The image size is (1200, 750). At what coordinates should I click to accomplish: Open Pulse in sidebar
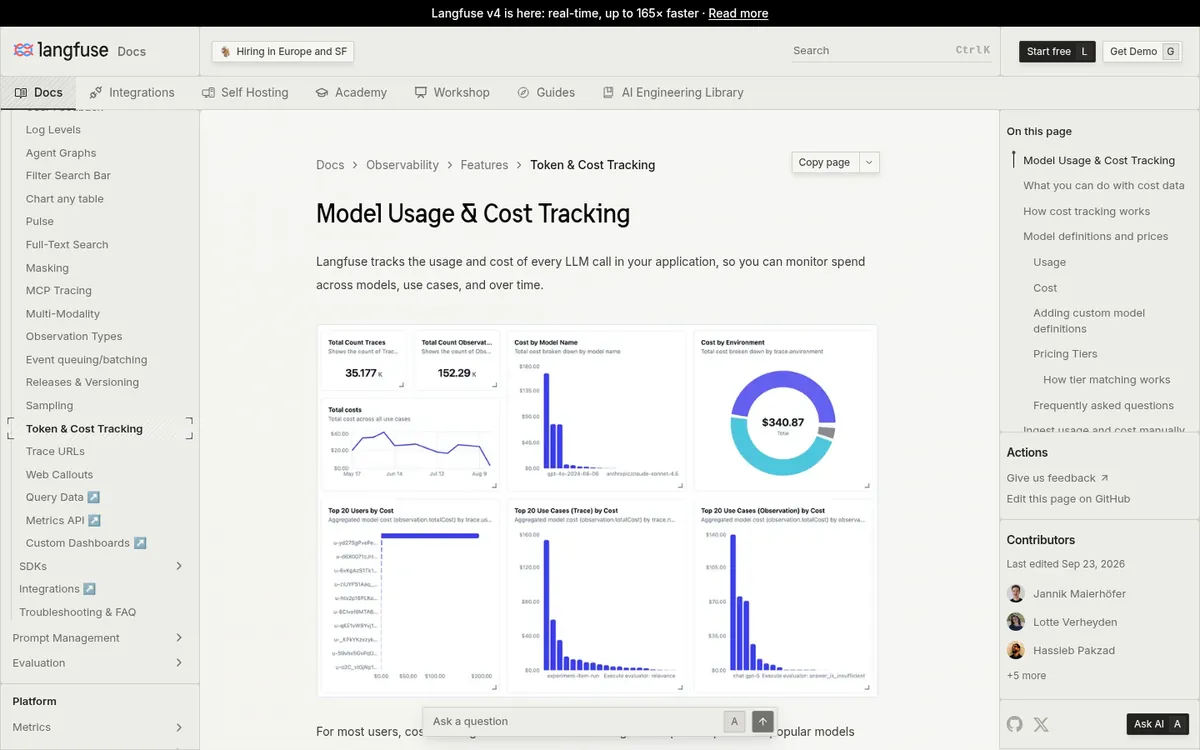[40, 222]
